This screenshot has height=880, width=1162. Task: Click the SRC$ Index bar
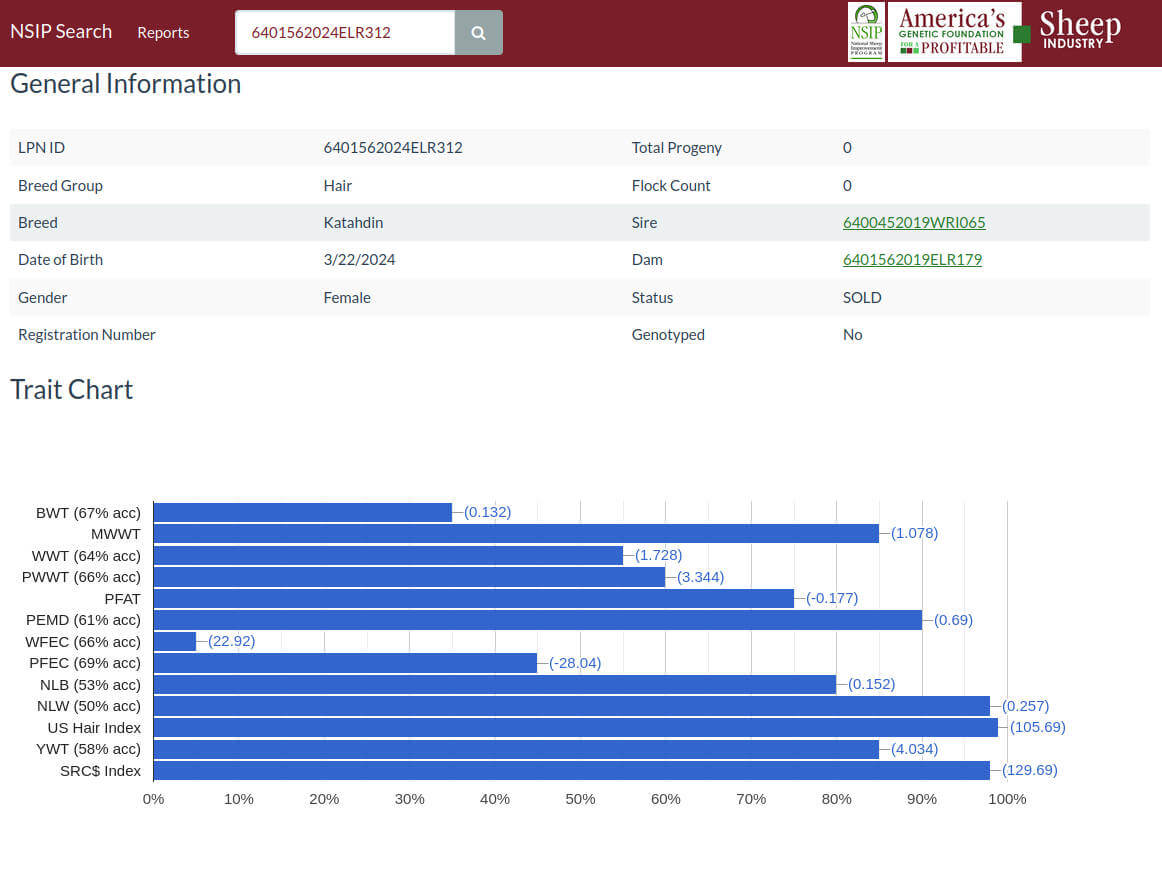[571, 770]
